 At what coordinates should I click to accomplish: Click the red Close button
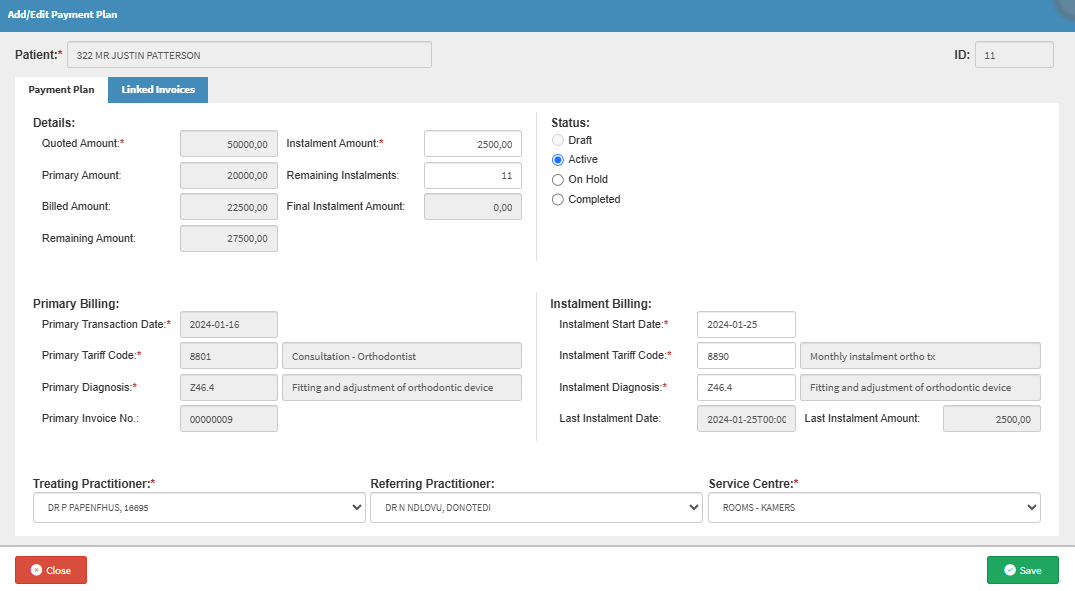(x=51, y=570)
